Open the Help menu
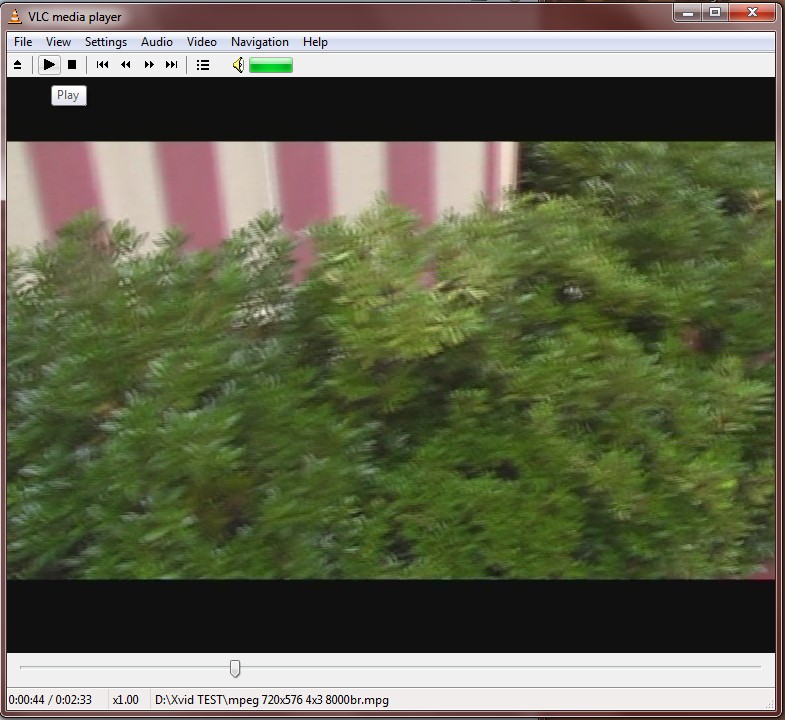The image size is (785, 720). click(315, 42)
